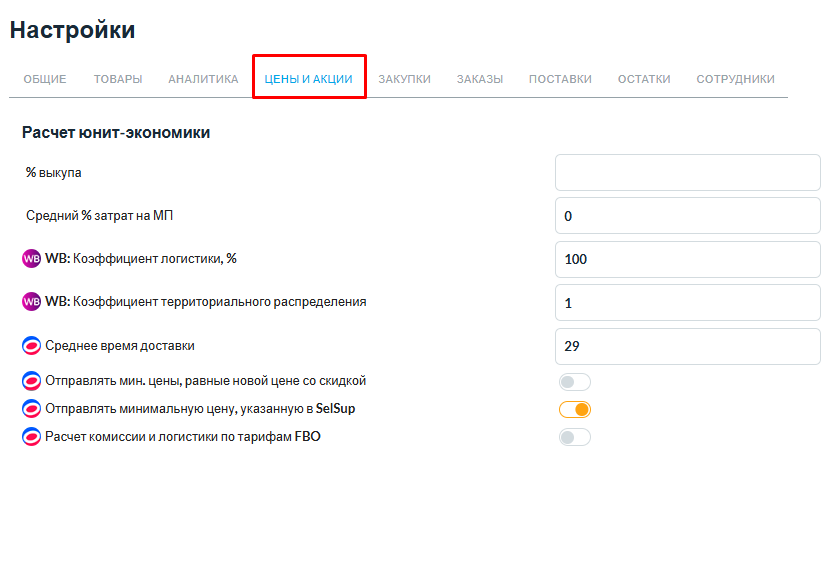Click Ozon icon beside Расчет комиссии и логистики
This screenshot has height=569, width=831.
(x=31, y=437)
